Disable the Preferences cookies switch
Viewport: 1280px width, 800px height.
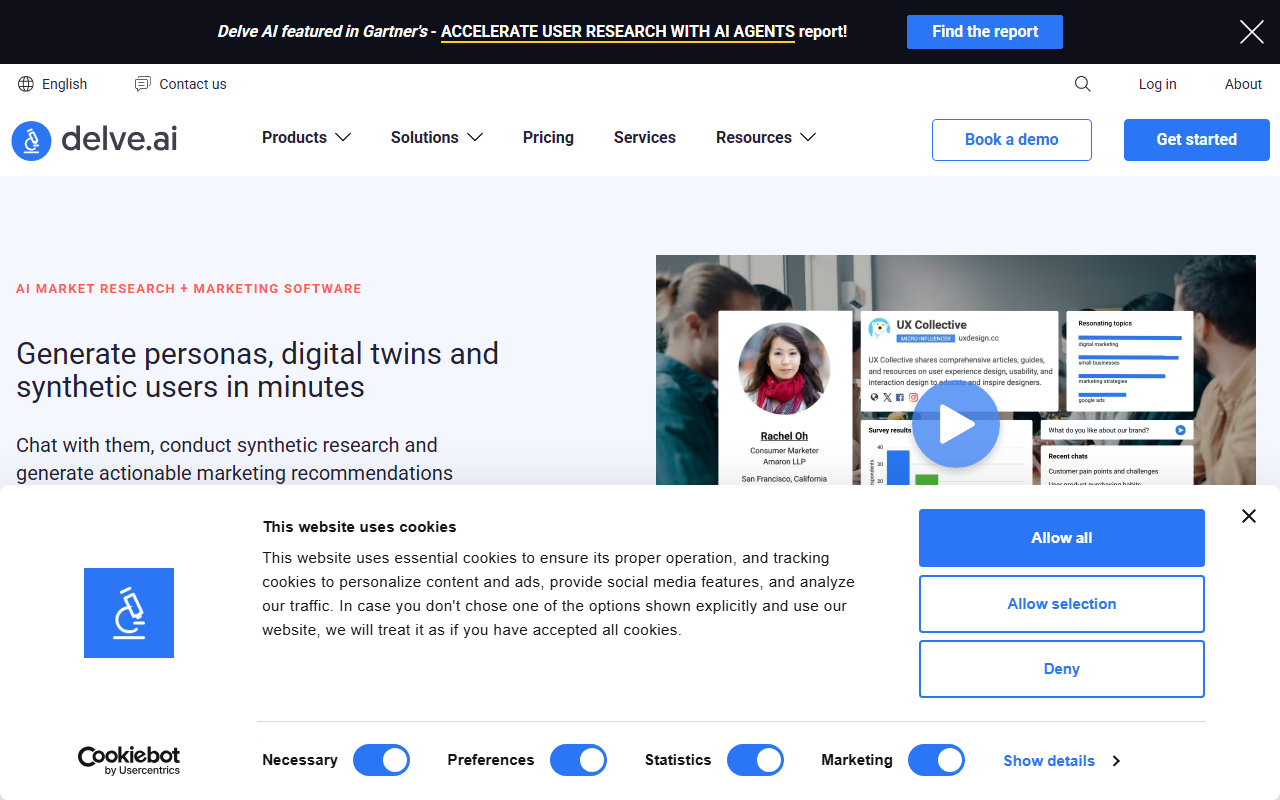[578, 760]
